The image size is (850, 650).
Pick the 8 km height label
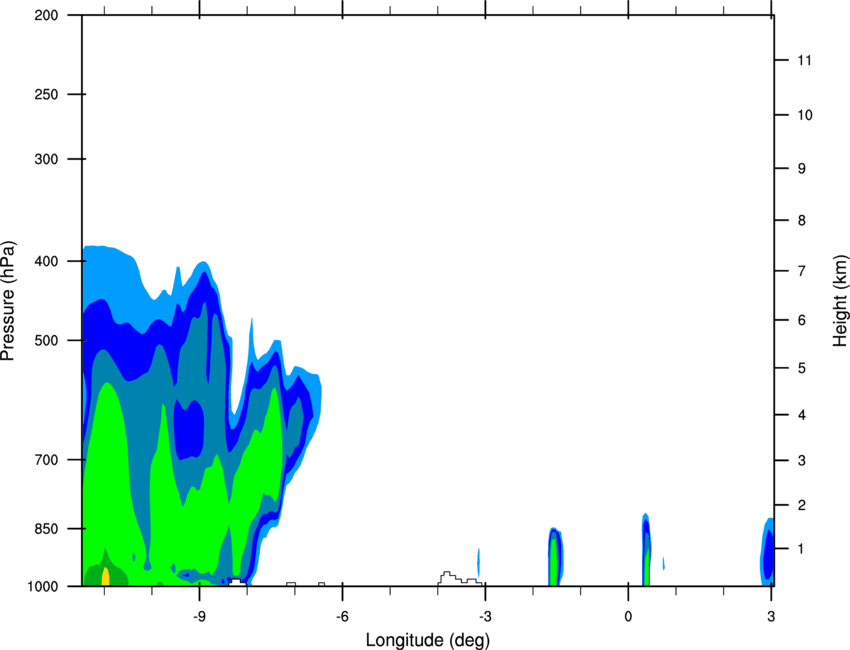click(802, 220)
